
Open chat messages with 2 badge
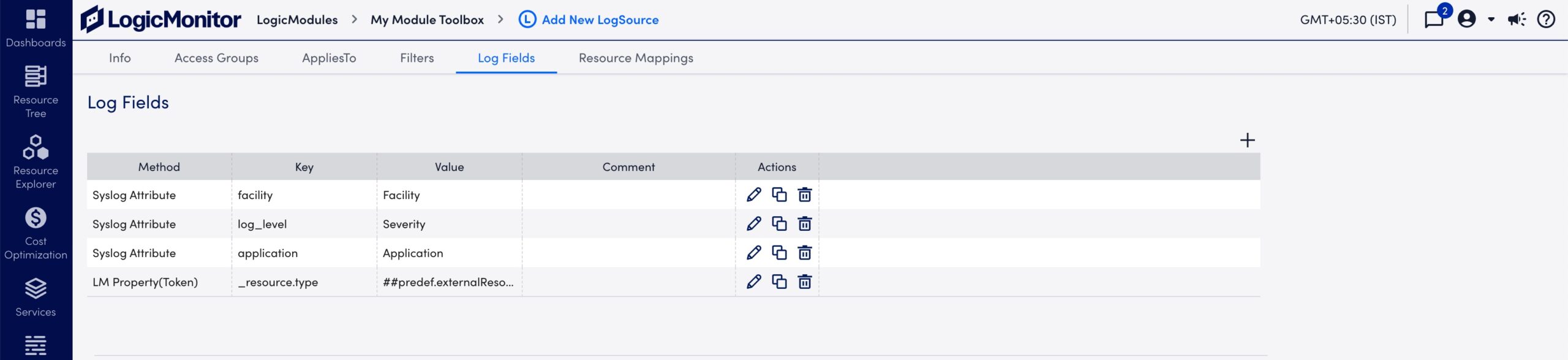click(x=1434, y=19)
